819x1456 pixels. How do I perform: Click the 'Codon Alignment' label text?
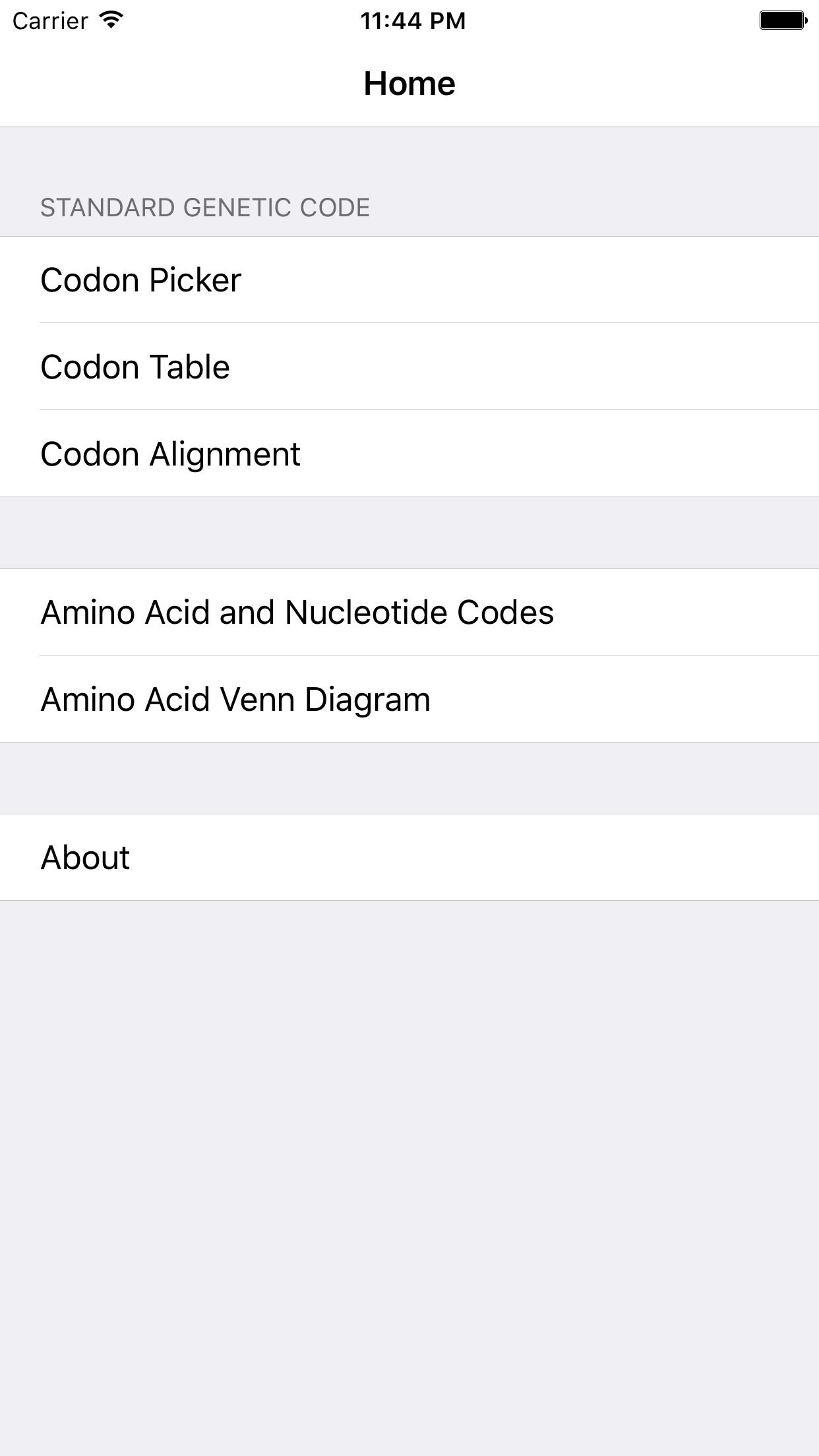point(171,454)
